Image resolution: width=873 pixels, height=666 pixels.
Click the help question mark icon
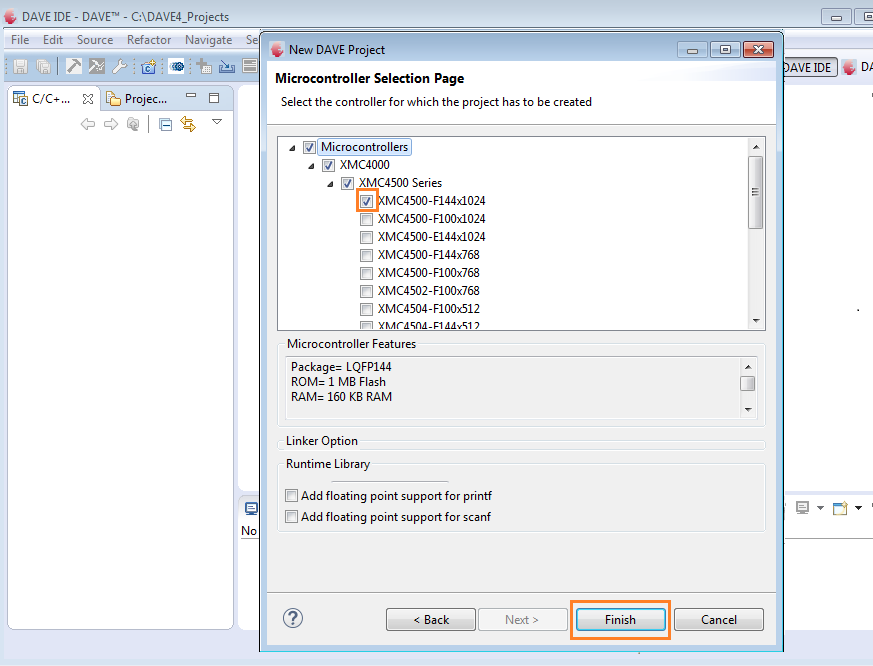[293, 618]
